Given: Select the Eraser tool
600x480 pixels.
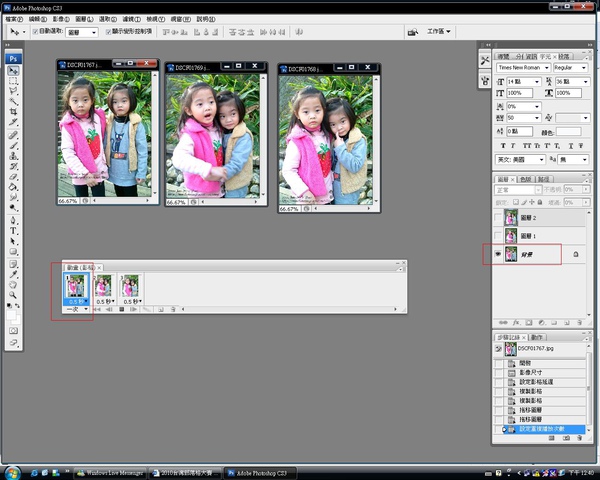Looking at the screenshot, I should 13,176.
